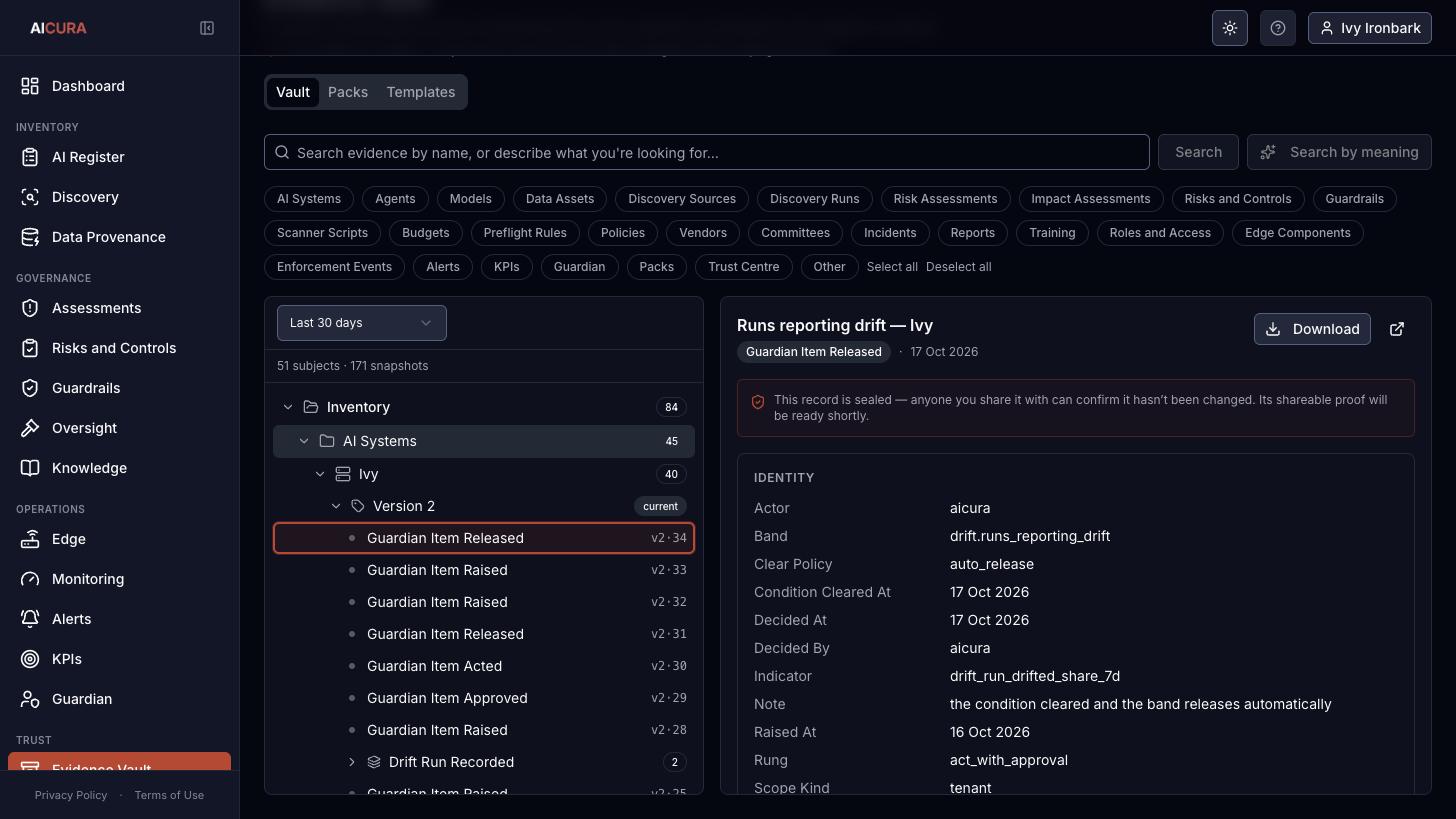Open the Privacy Policy link
This screenshot has width=1456, height=819.
[71, 795]
